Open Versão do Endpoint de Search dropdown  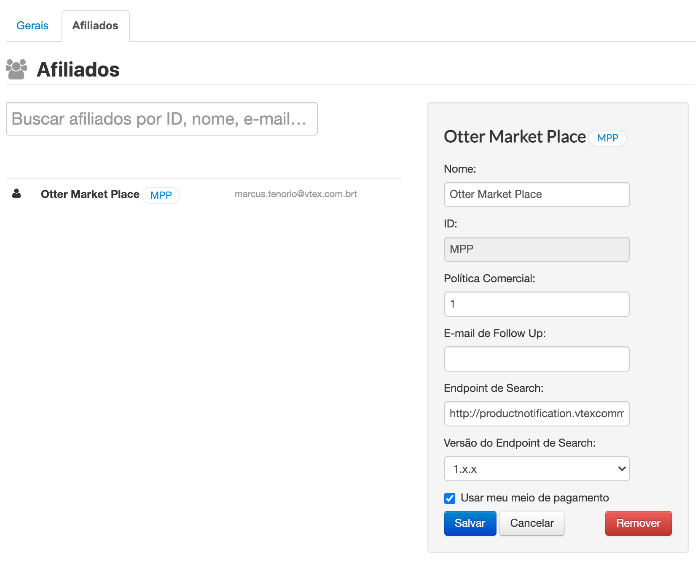tap(537, 468)
